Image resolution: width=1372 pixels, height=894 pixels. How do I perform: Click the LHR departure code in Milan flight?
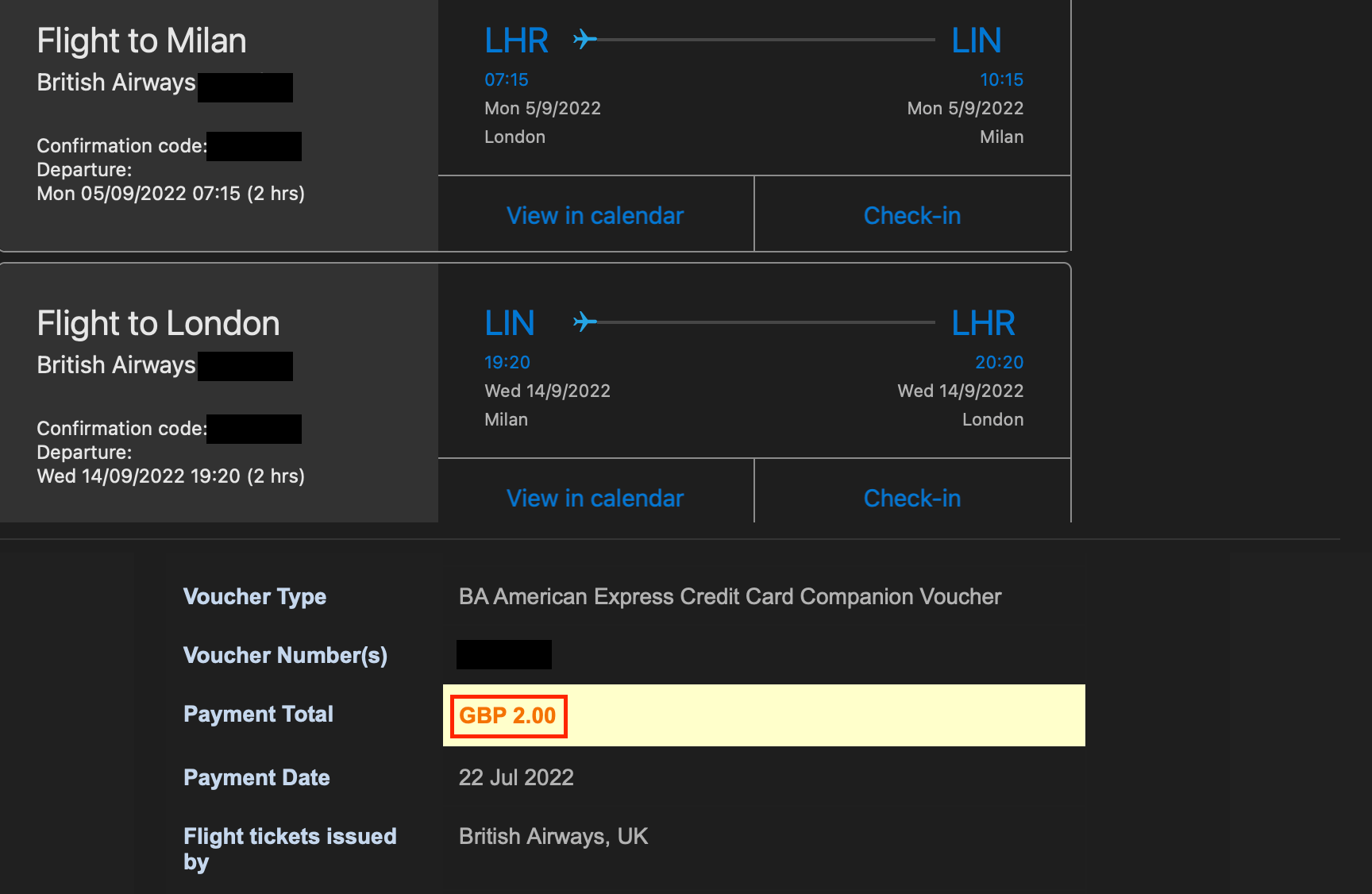pyautogui.click(x=516, y=40)
